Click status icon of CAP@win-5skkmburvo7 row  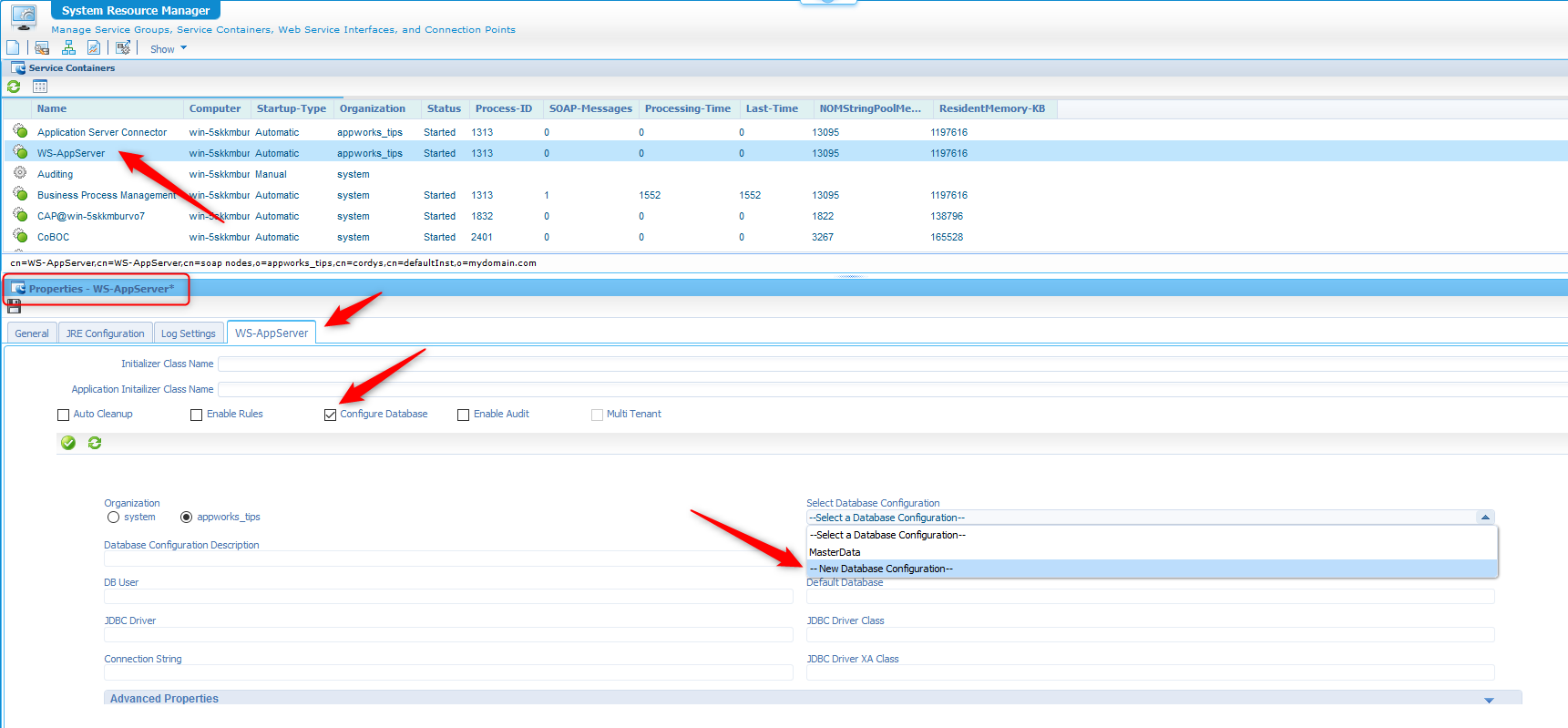[x=20, y=215]
